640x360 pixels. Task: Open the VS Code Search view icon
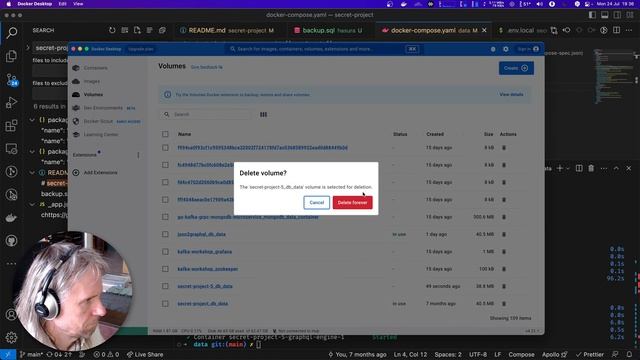tap(11, 33)
